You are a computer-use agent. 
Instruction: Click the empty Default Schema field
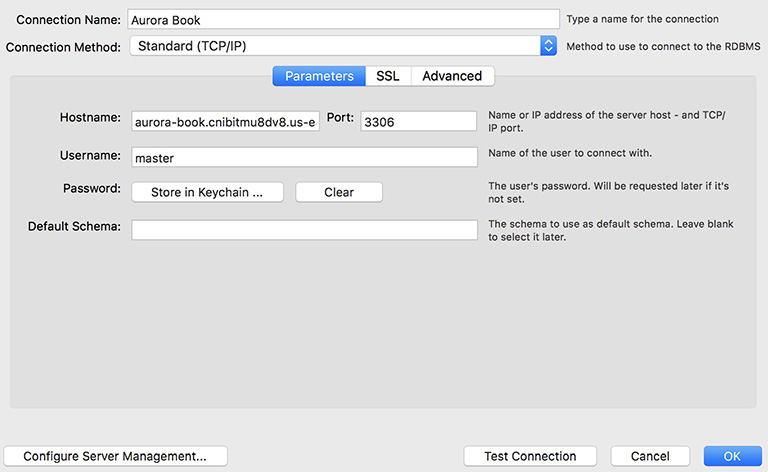[304, 230]
